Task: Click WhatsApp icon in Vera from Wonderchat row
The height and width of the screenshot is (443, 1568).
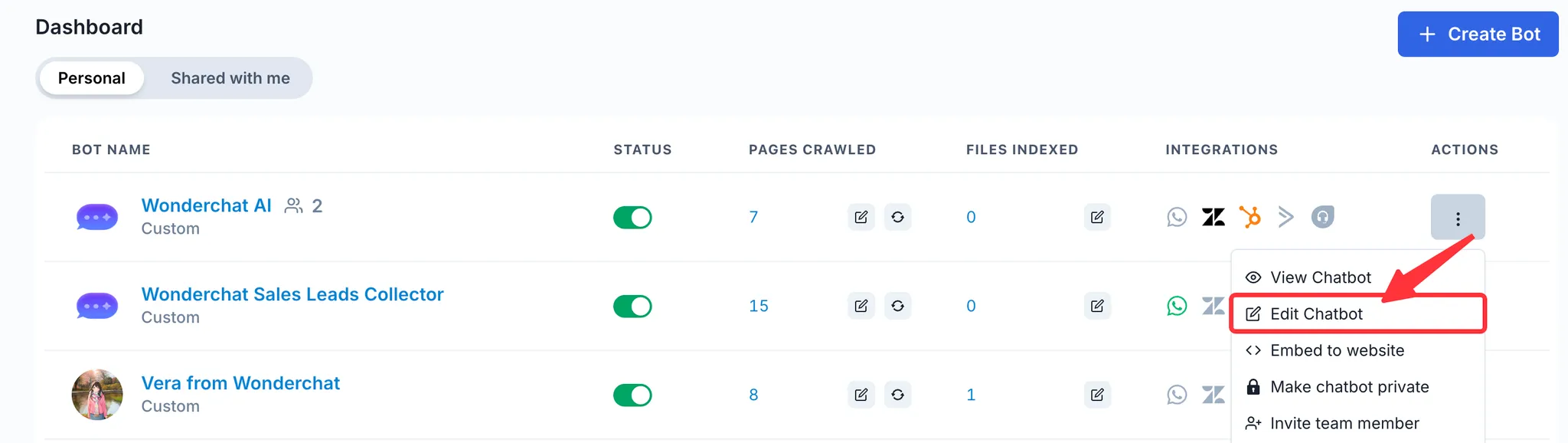Action: [x=1177, y=395]
